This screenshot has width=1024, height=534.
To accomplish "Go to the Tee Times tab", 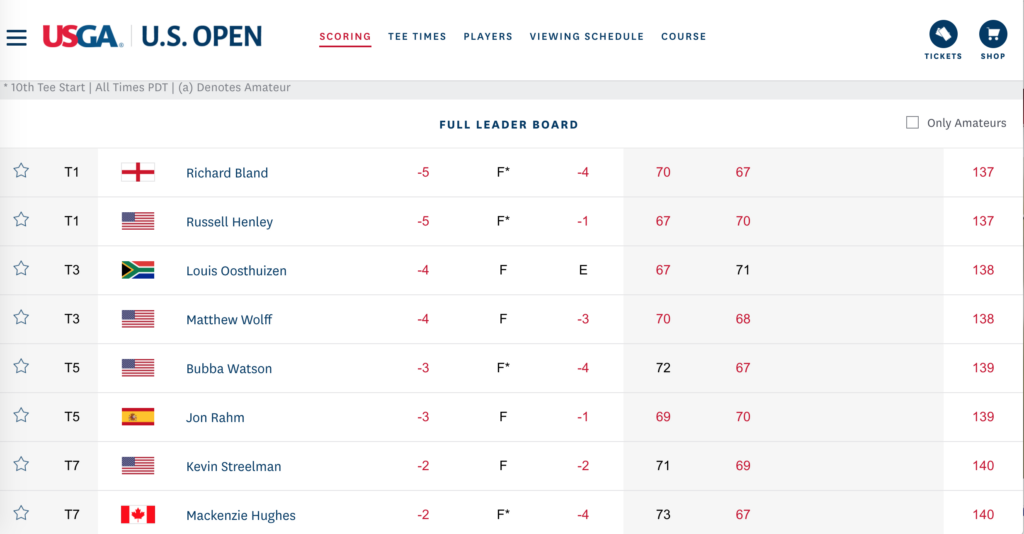I will pyautogui.click(x=417, y=37).
